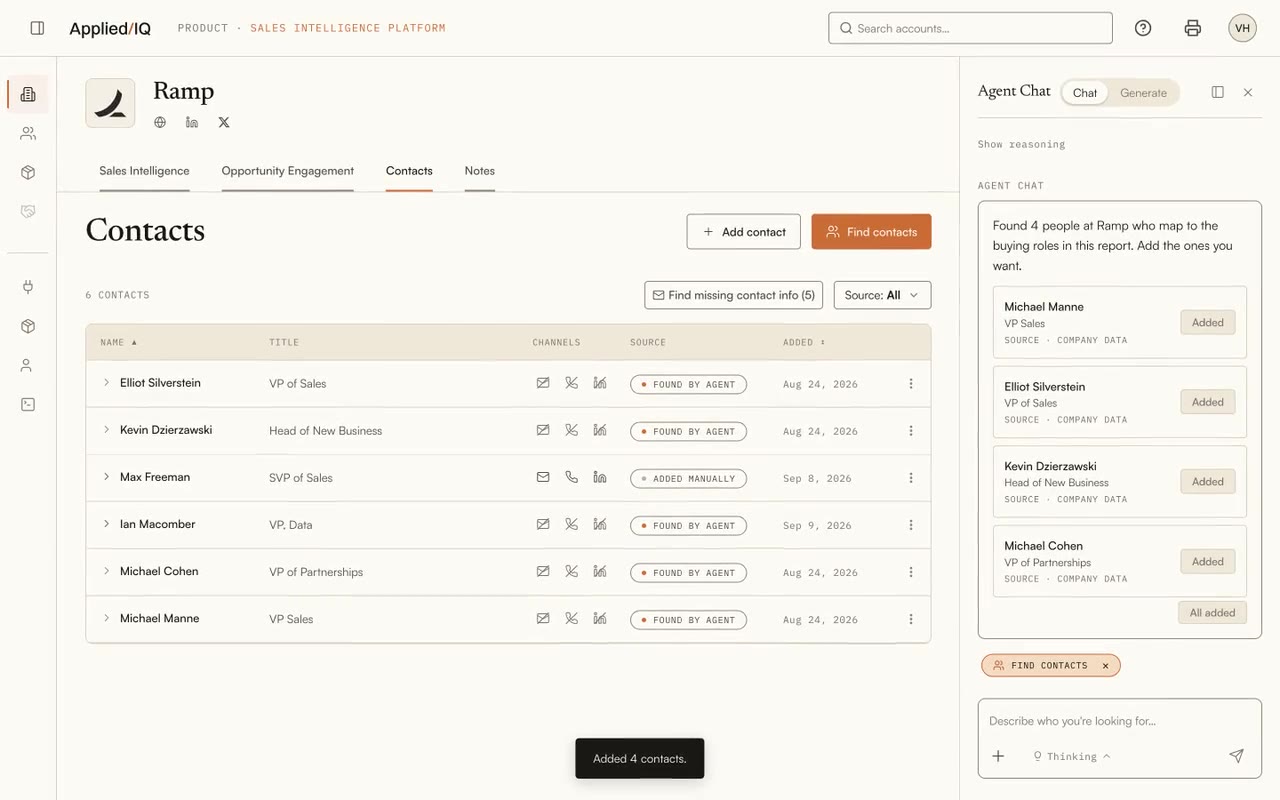Open the single user icon in sidebar
The image size is (1280, 800).
point(28,365)
